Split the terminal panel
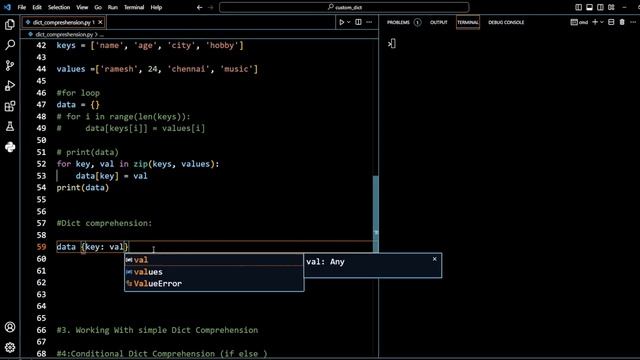 611,22
